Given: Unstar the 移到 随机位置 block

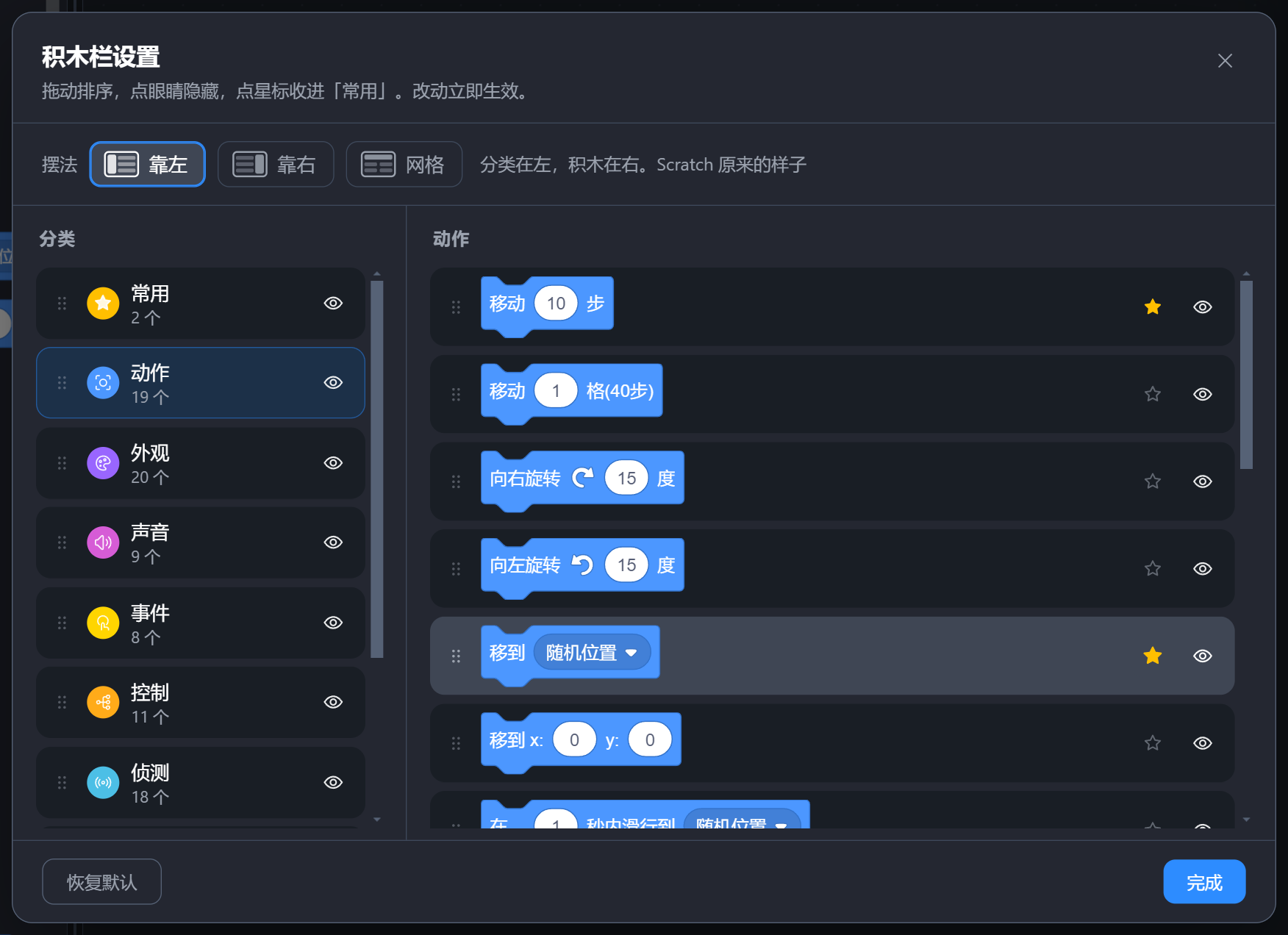Looking at the screenshot, I should tap(1153, 656).
